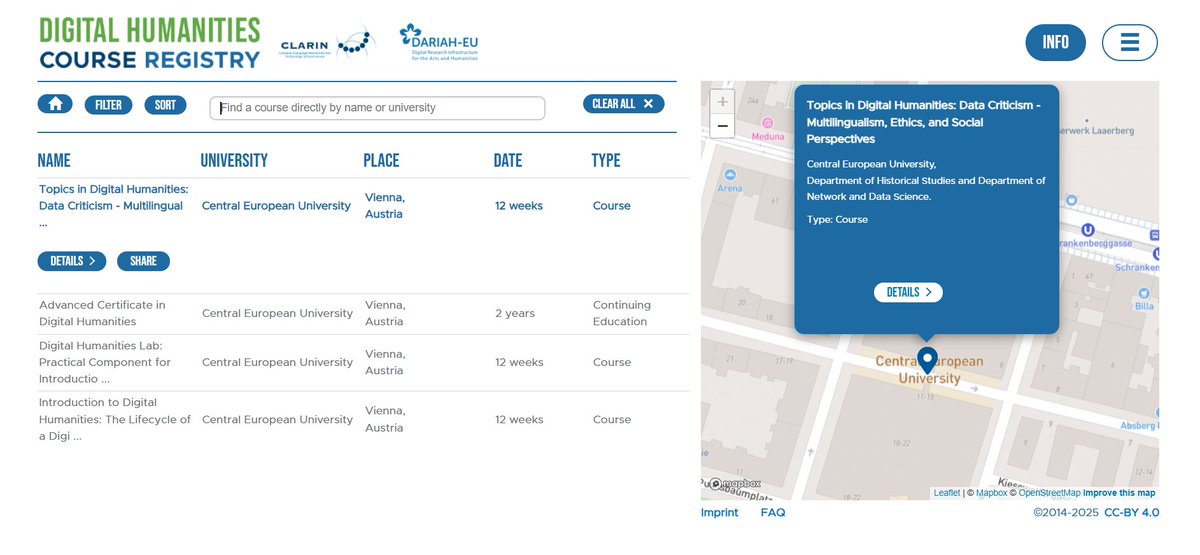Open the Imprint link
Viewport: 1200px width, 555px height.
719,513
